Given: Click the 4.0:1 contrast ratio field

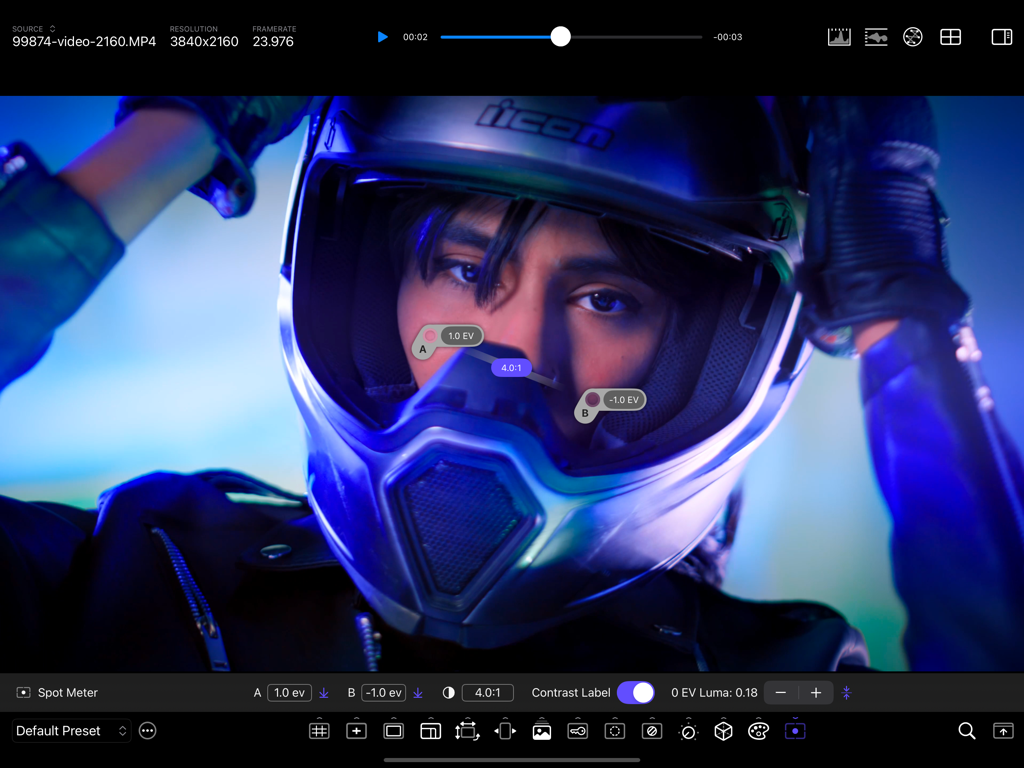Looking at the screenshot, I should tap(487, 692).
